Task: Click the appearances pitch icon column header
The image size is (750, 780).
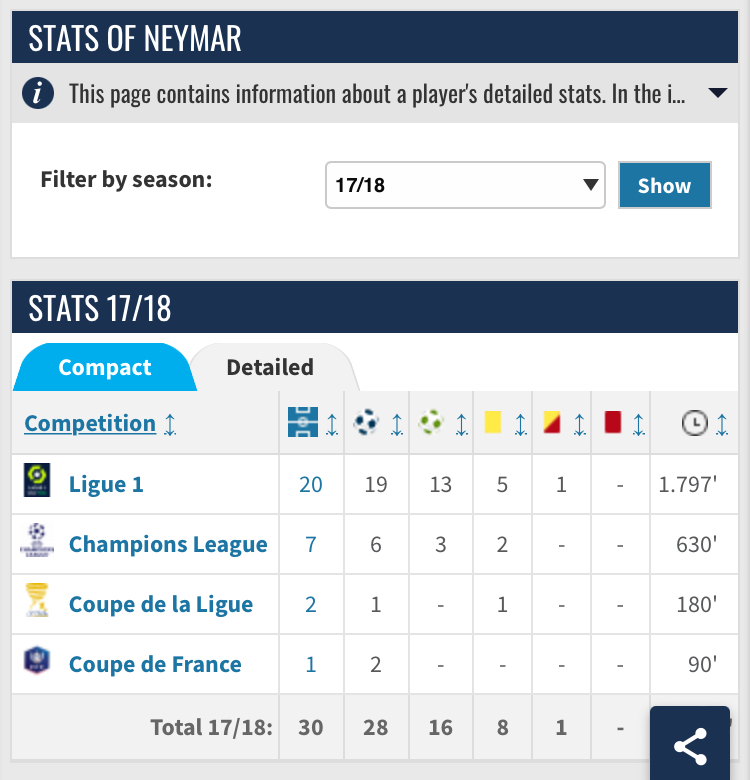Action: pos(301,423)
